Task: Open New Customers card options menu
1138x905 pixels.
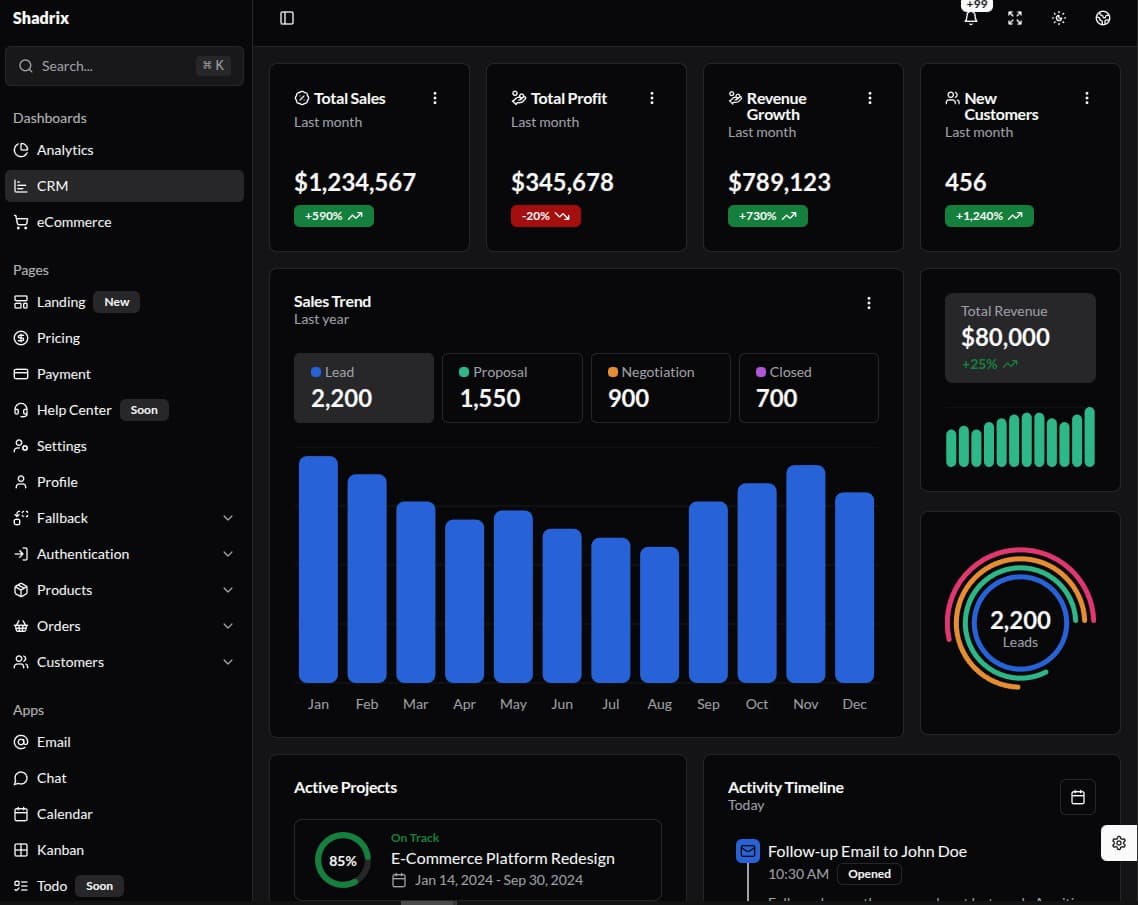Action: point(1086,98)
